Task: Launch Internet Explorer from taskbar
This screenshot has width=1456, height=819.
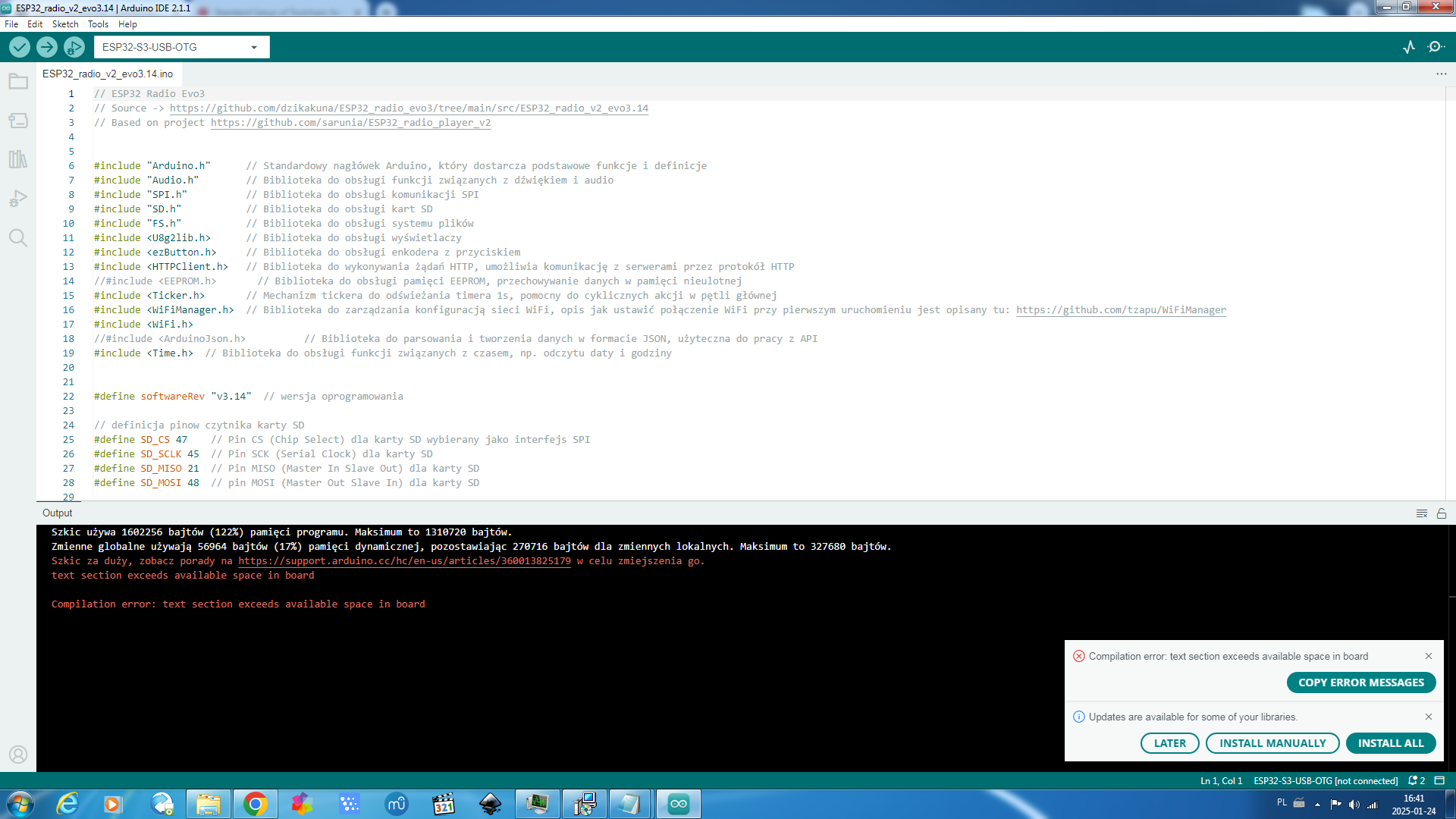Action: [67, 804]
